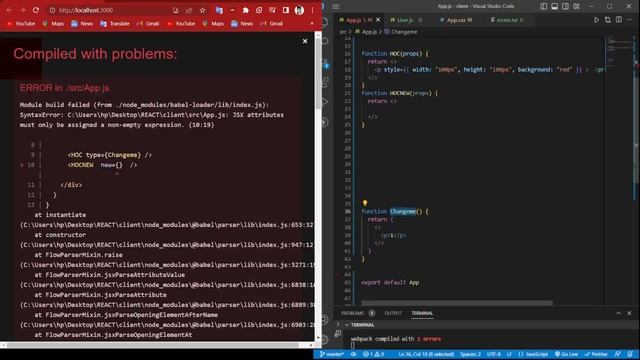Open the Translate bookmark
640x360 pixels.
(115, 24)
